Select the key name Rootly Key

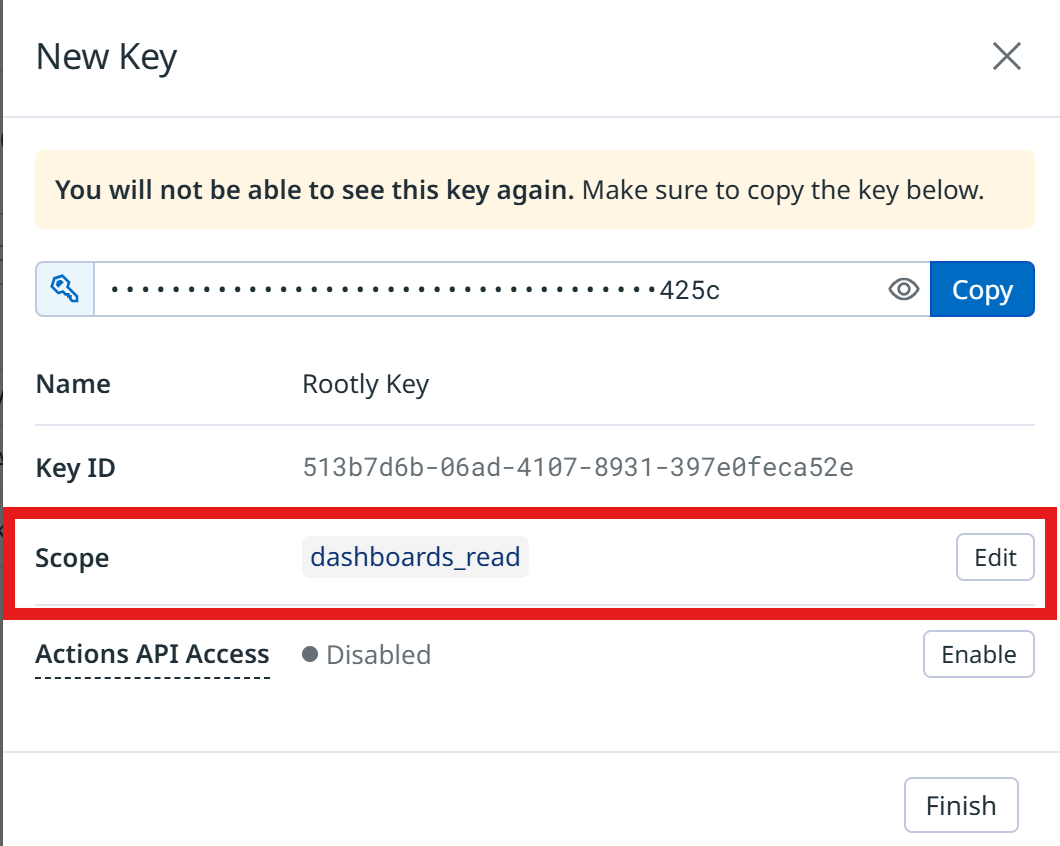point(365,383)
